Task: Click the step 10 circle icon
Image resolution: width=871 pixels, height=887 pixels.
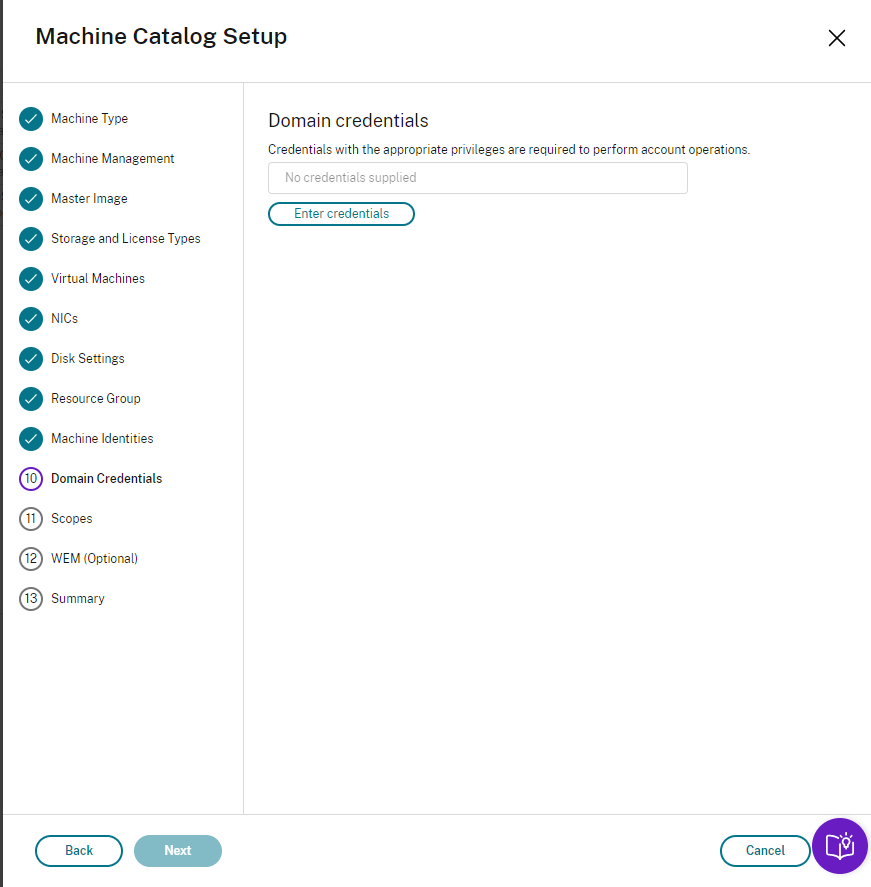Action: (31, 479)
